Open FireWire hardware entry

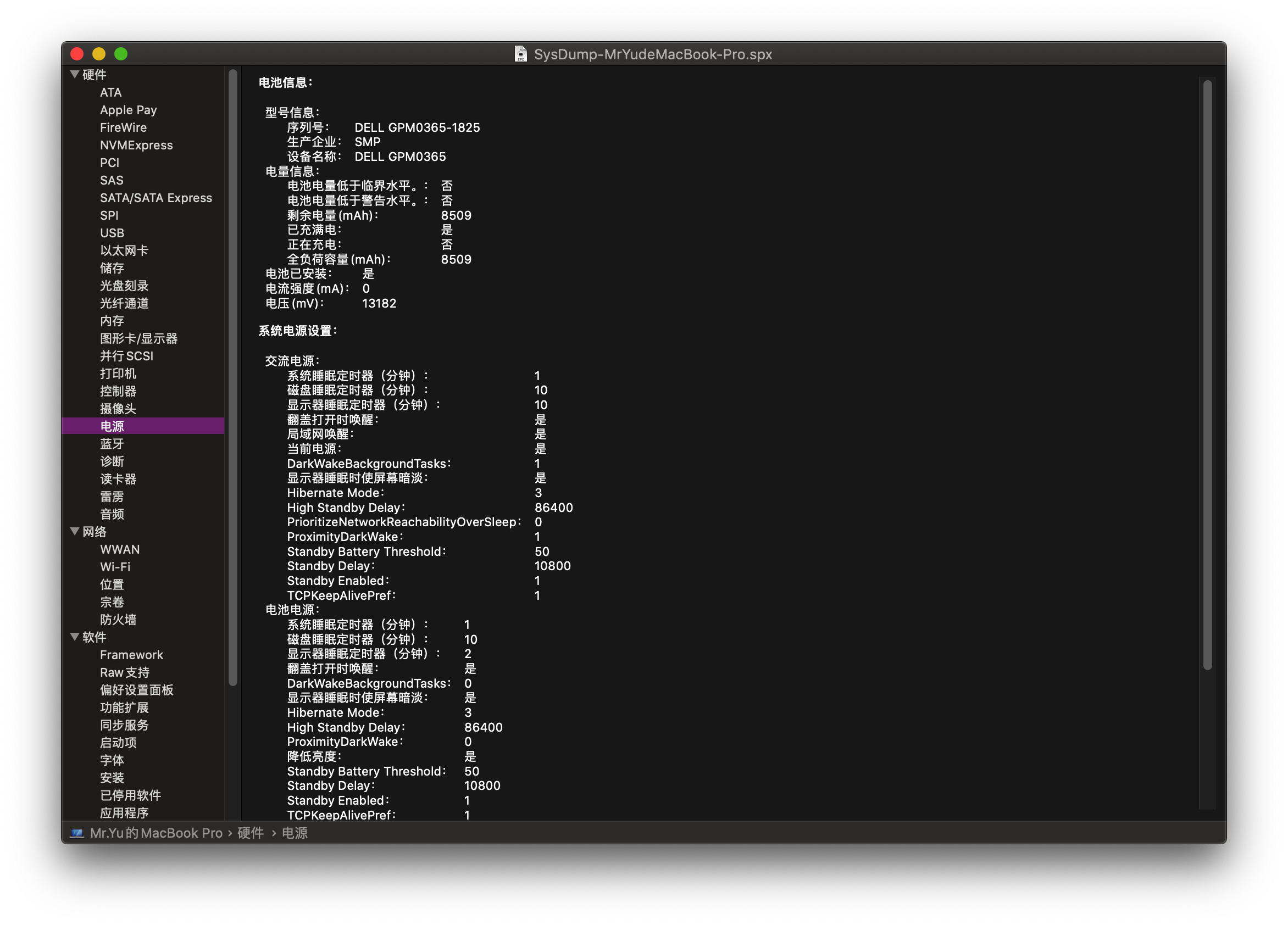point(123,128)
